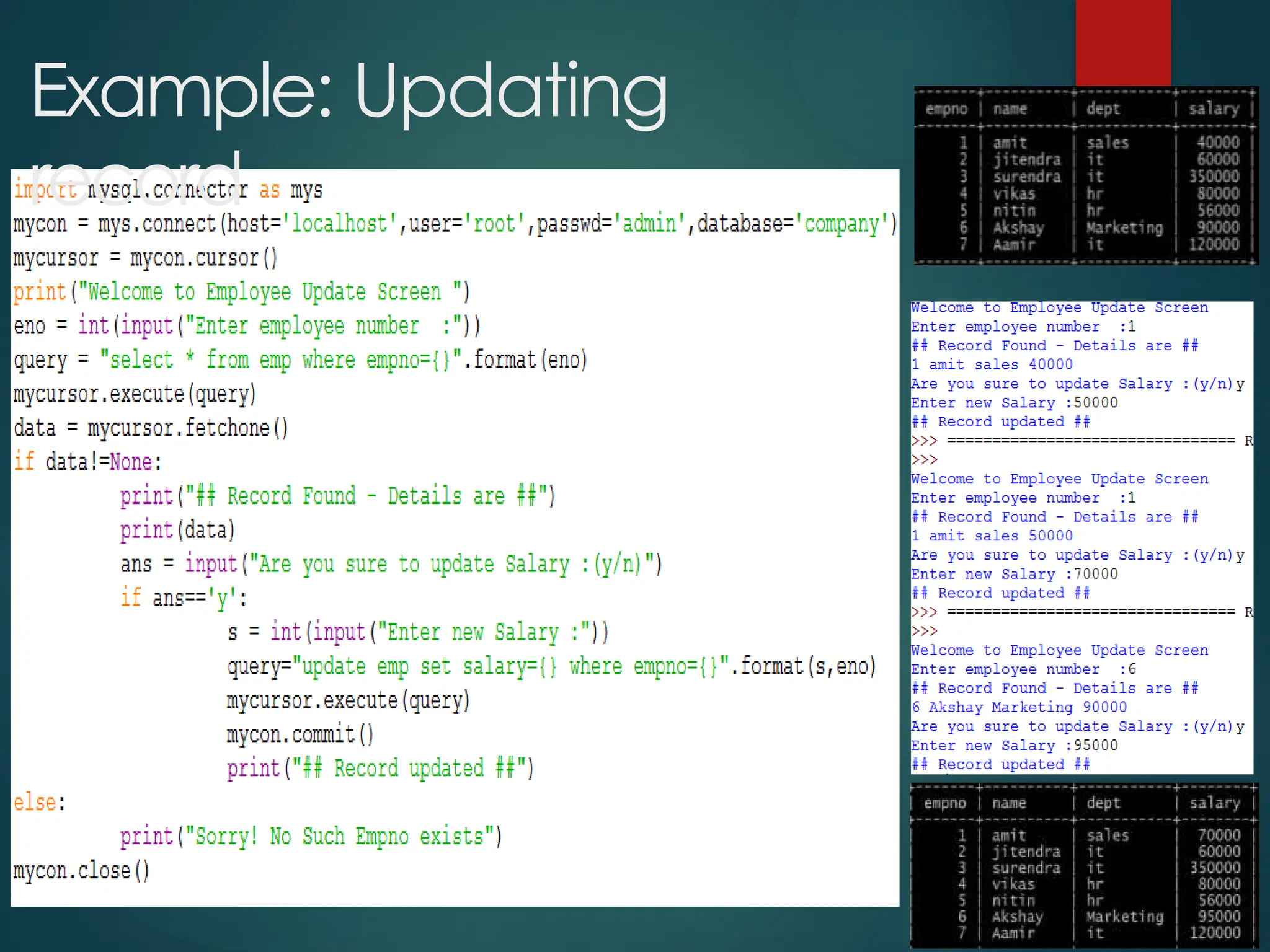Image resolution: width=1270 pixels, height=952 pixels.
Task: Click the red rectangle at top right
Action: (x=1122, y=42)
